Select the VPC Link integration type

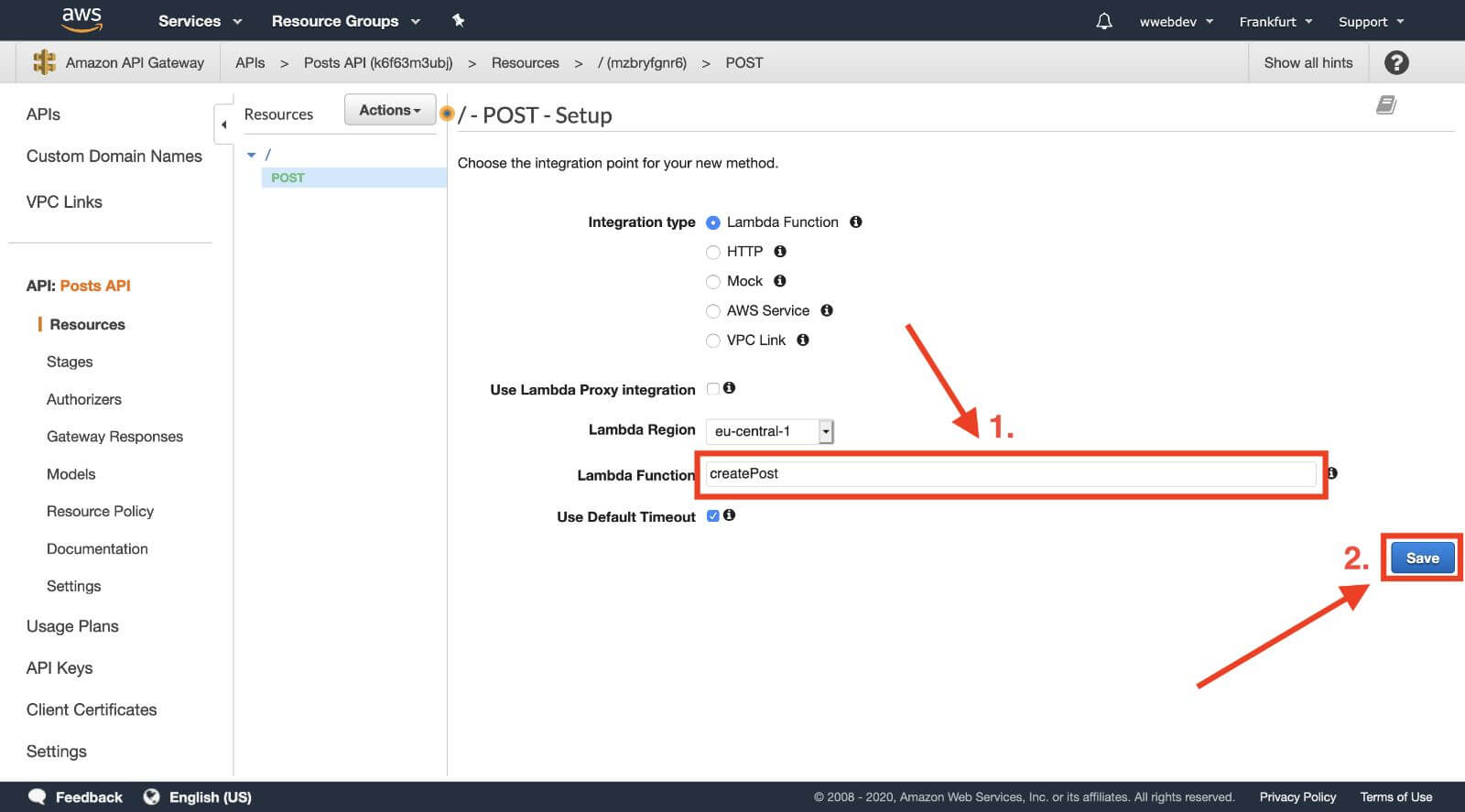pyautogui.click(x=713, y=341)
